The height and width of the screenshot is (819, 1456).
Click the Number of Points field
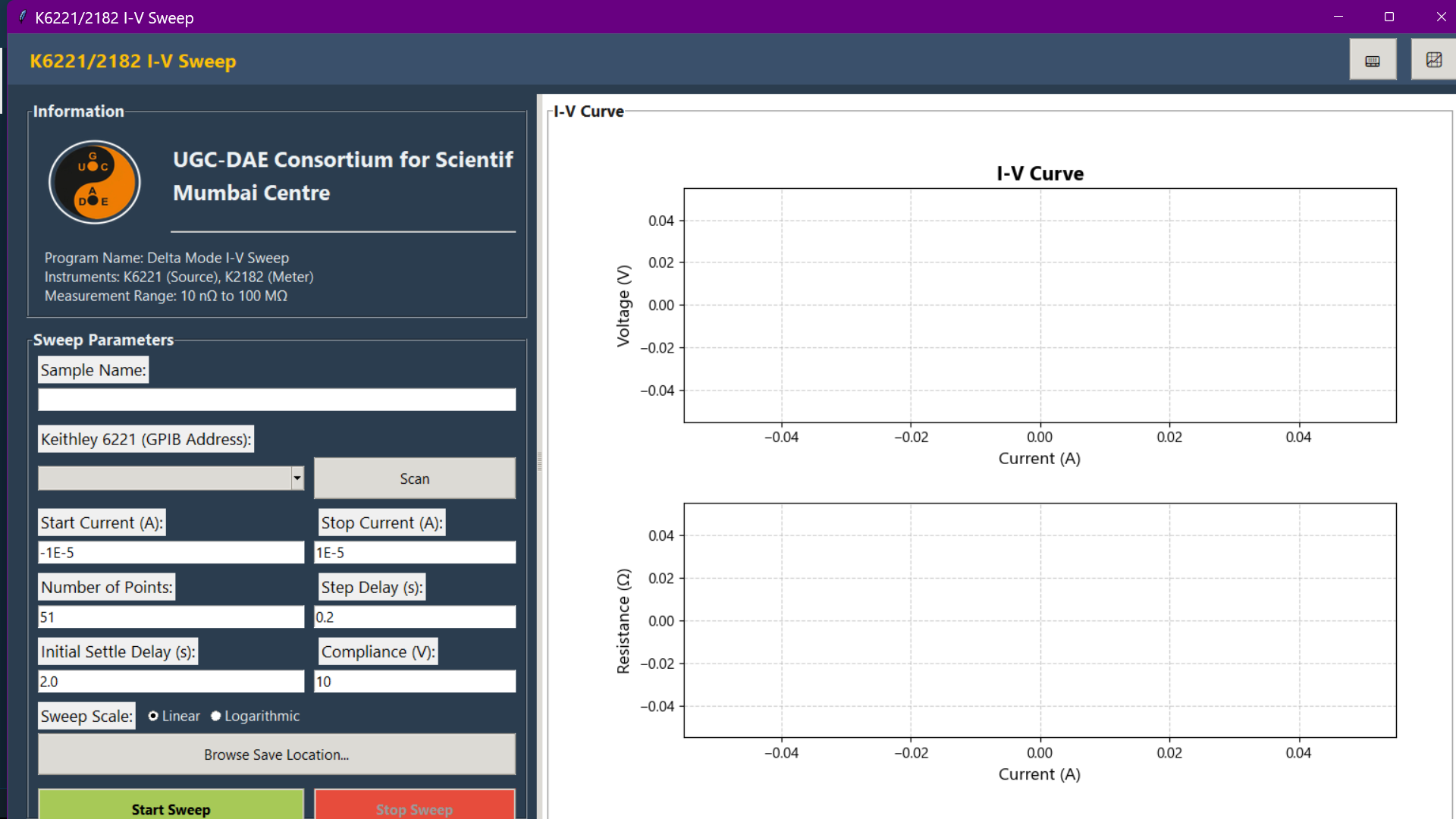pos(171,617)
